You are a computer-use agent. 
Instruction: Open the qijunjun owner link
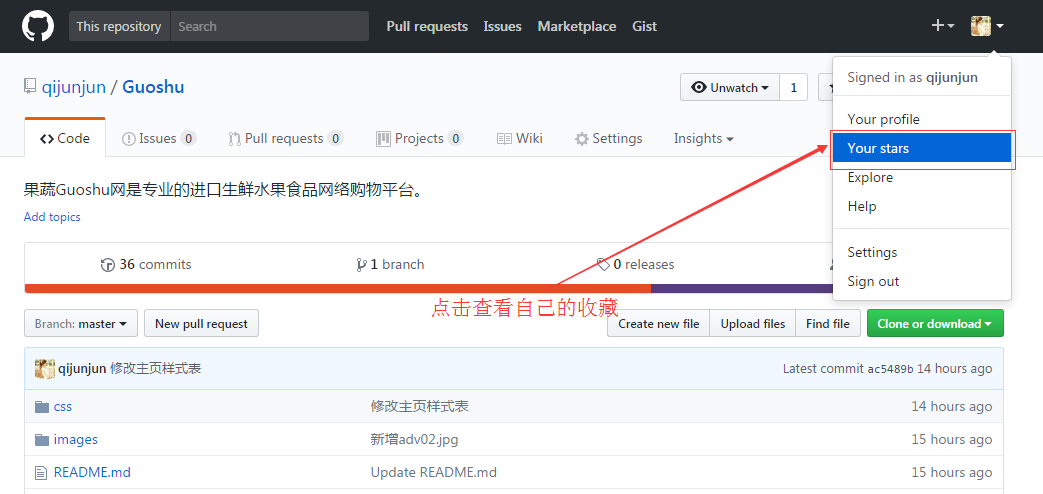point(74,87)
